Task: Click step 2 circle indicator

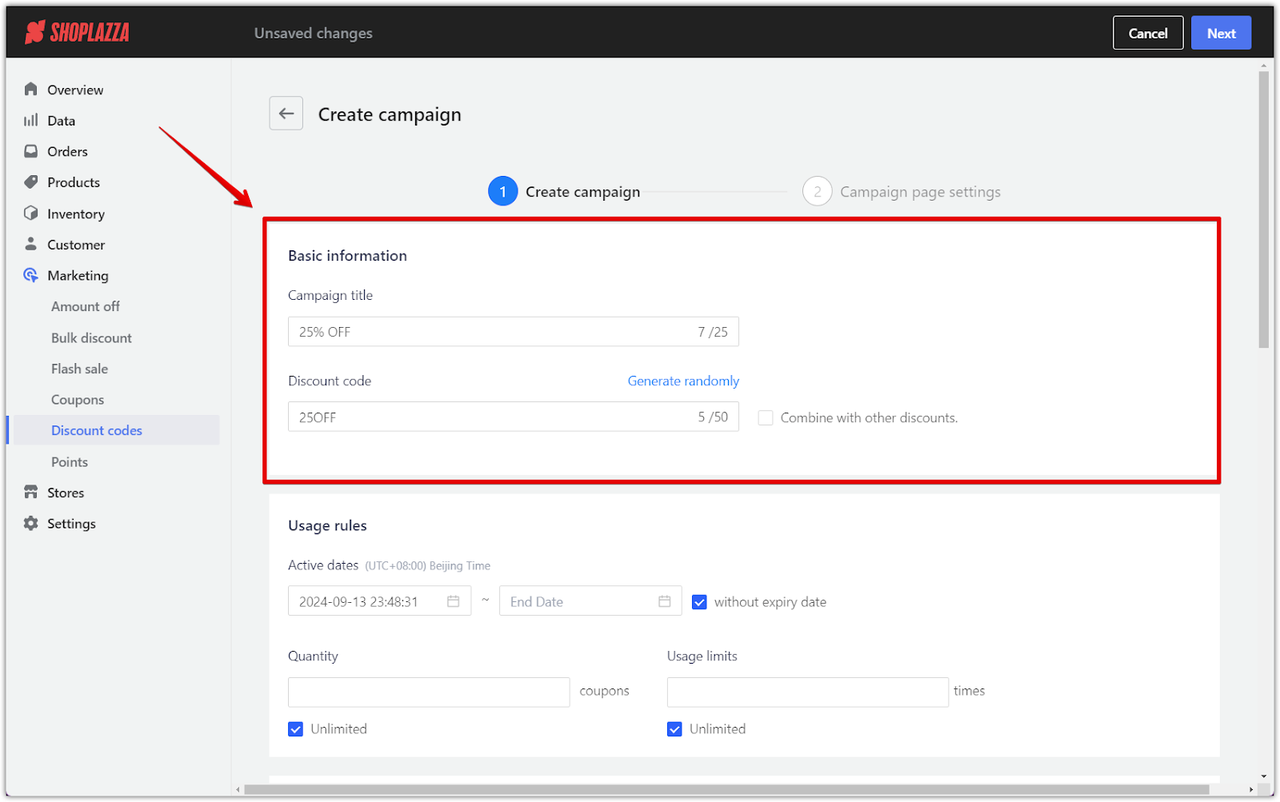Action: [x=817, y=191]
